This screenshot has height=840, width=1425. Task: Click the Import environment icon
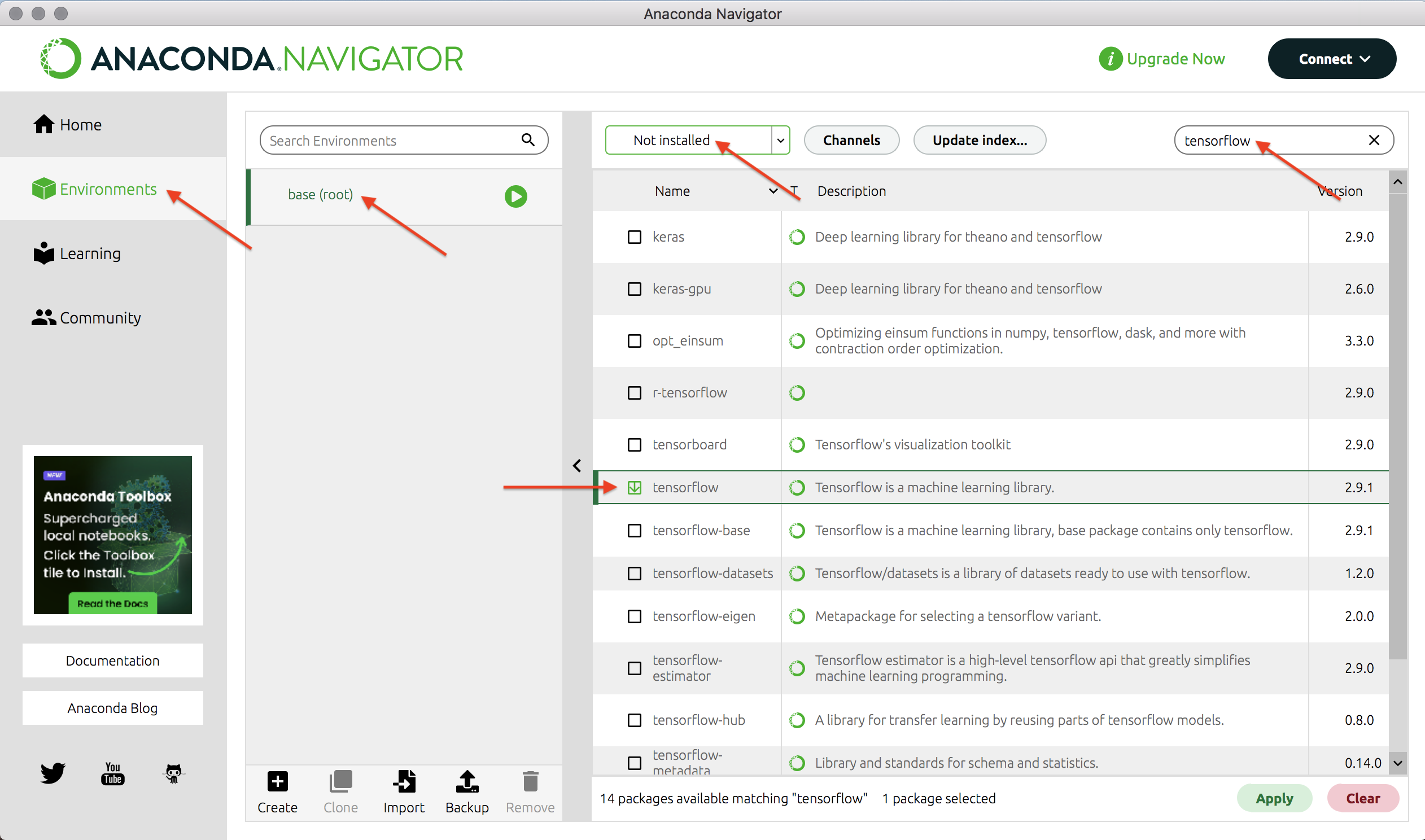[x=404, y=782]
